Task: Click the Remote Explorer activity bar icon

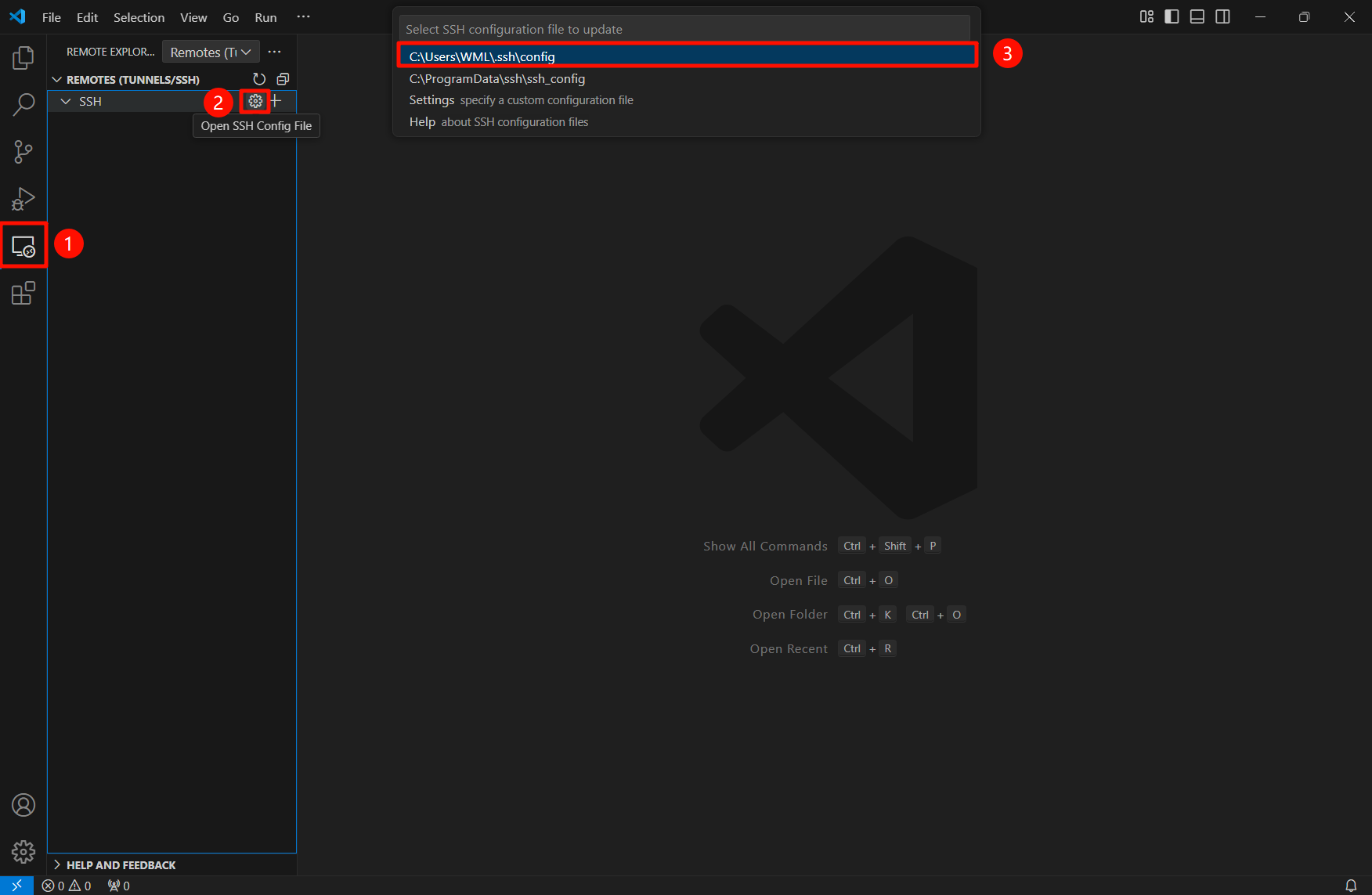Action: (23, 247)
